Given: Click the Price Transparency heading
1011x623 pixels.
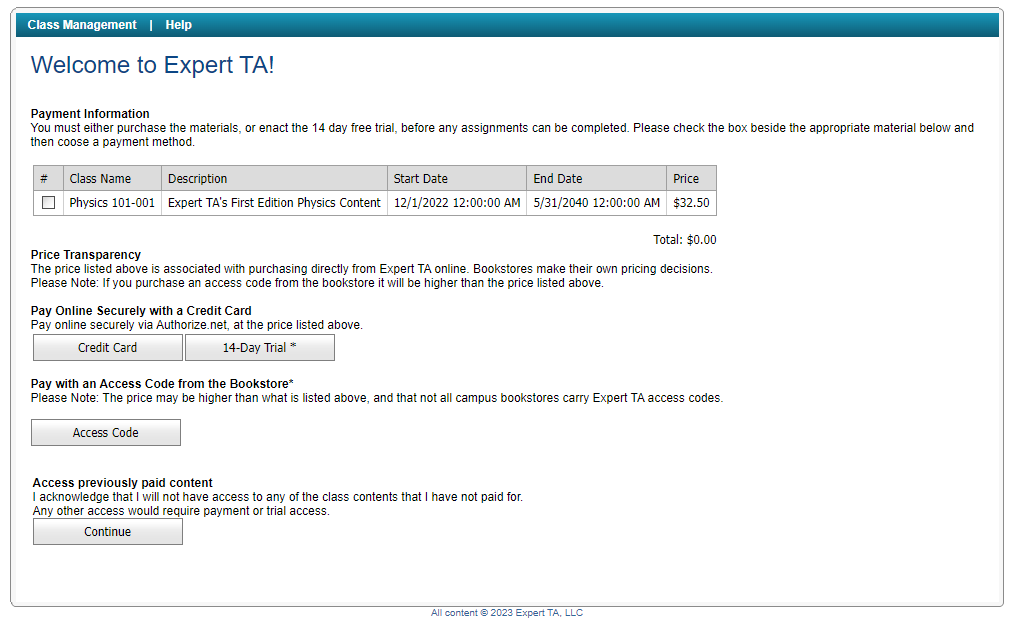Looking at the screenshot, I should coord(86,255).
